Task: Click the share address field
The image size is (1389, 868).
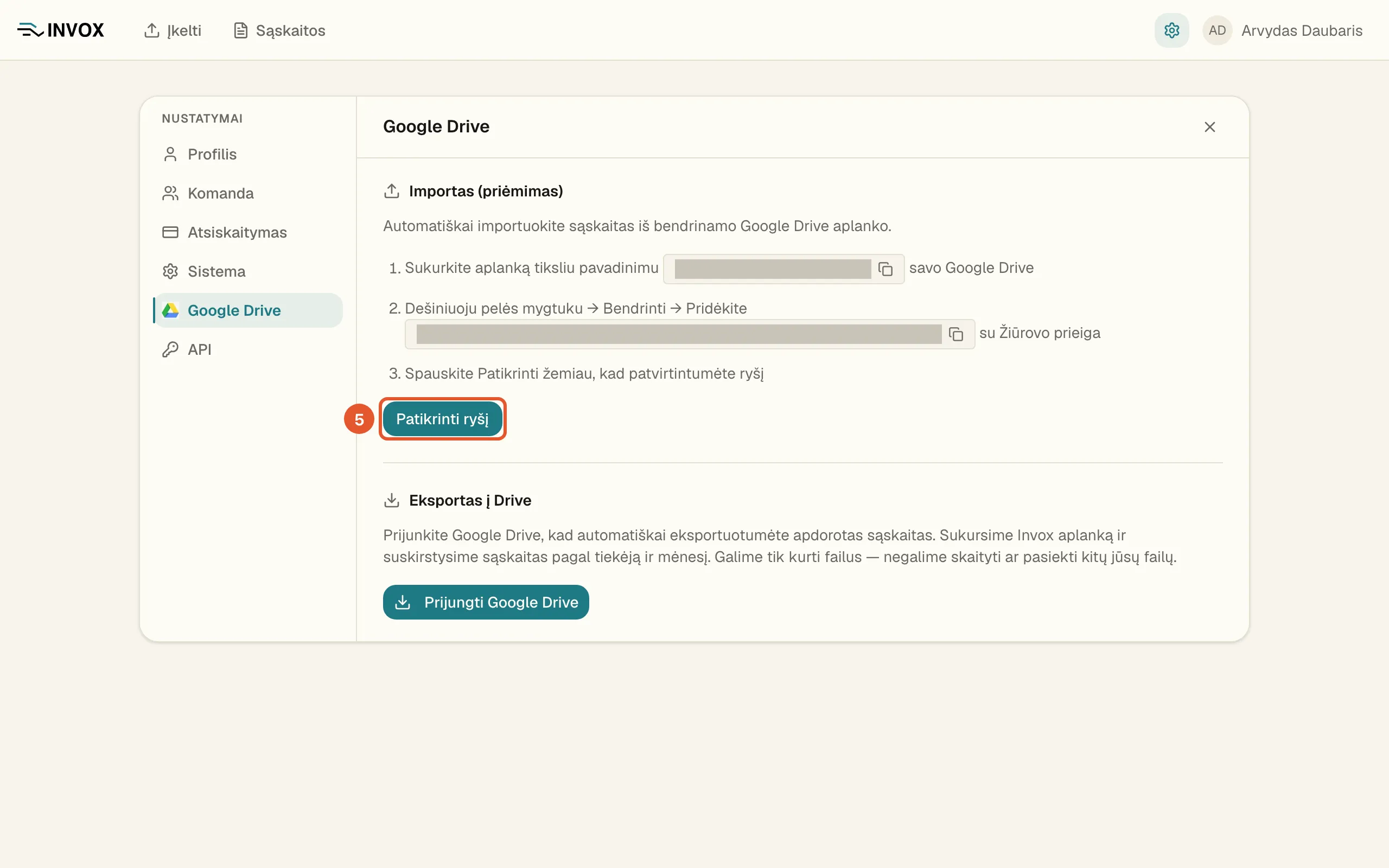Action: 689,334
